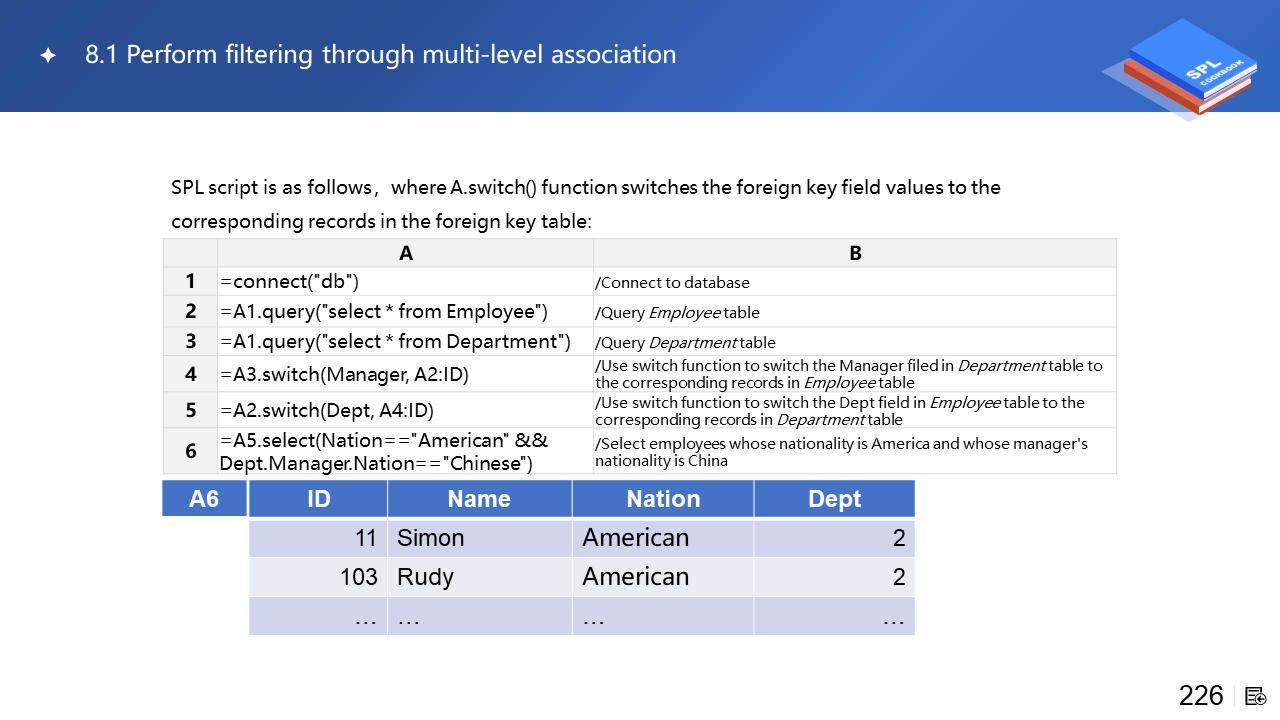Click the '/Connect to database' comment cell

pyautogui.click(x=855, y=282)
